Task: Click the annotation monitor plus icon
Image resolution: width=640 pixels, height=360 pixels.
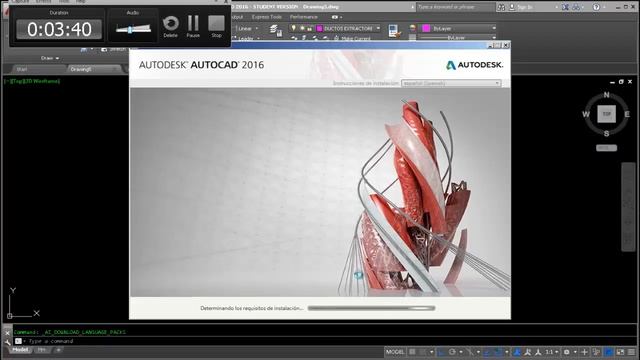Action: click(x=584, y=352)
